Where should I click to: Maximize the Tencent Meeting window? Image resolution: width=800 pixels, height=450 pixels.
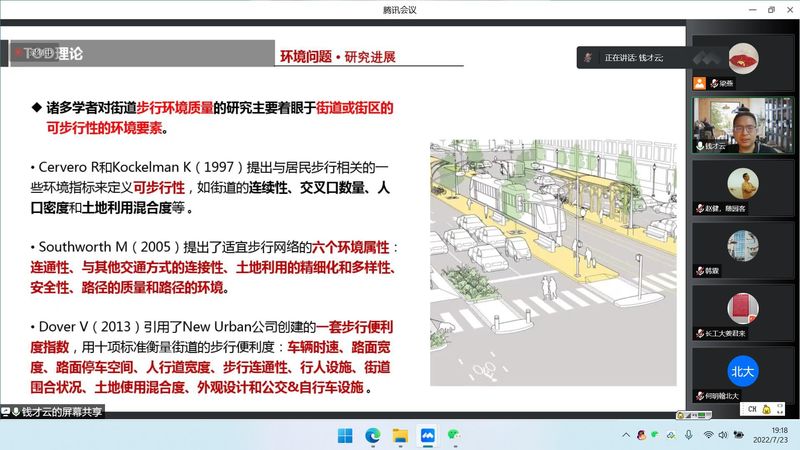pos(770,9)
